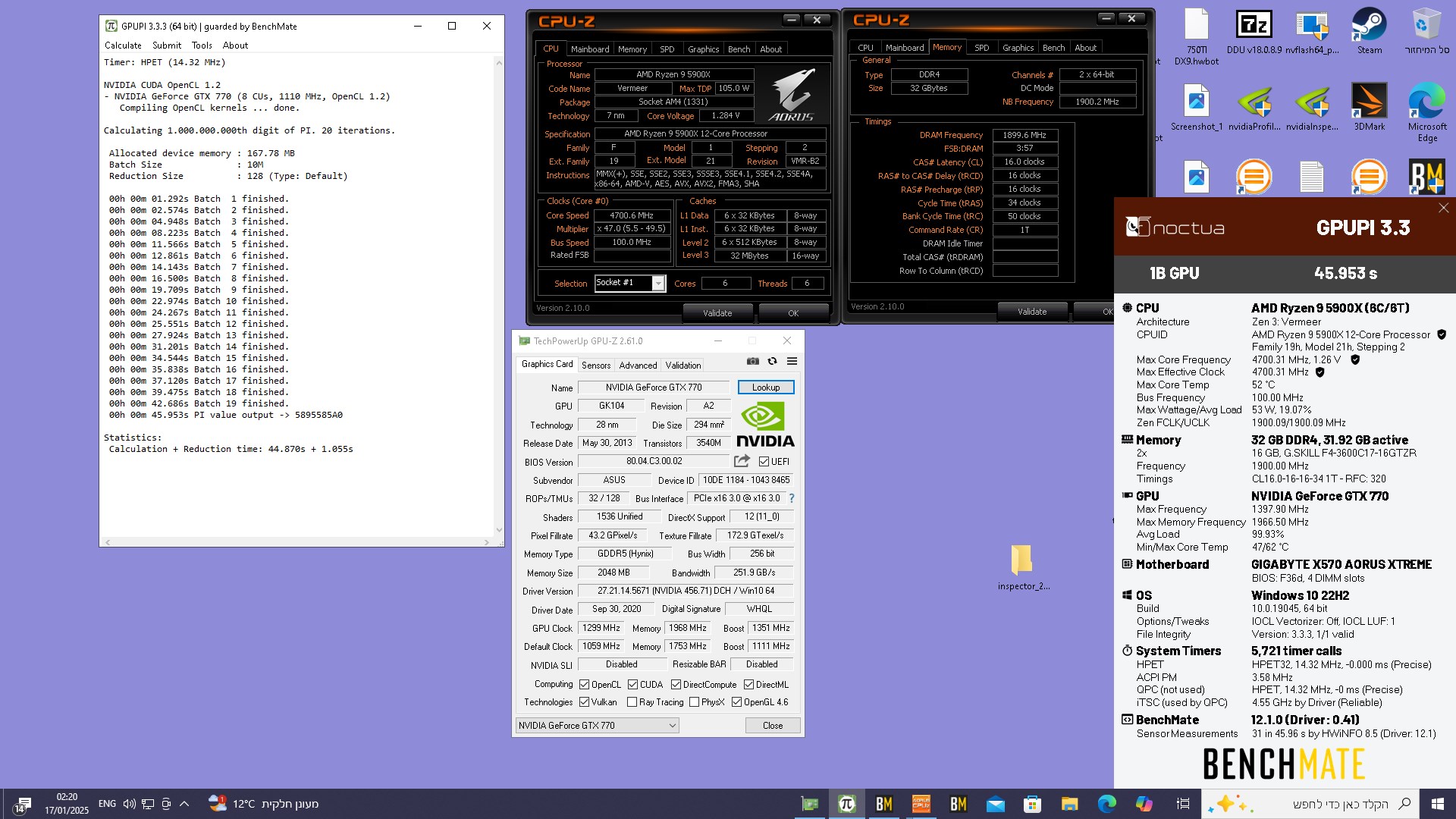
Task: Close the BenchMate result overlay panel
Action: coord(1443,208)
